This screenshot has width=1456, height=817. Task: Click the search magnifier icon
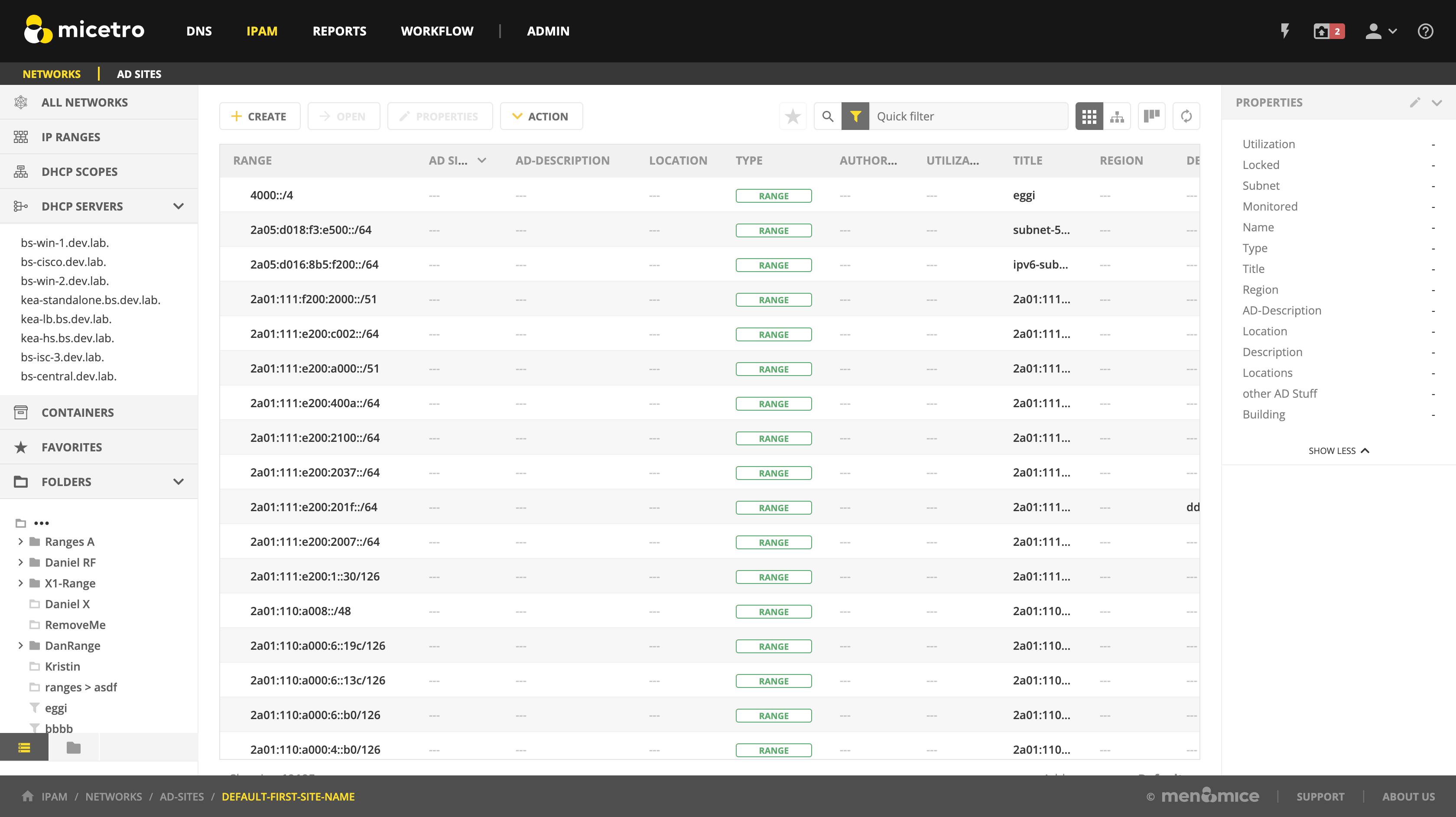828,117
